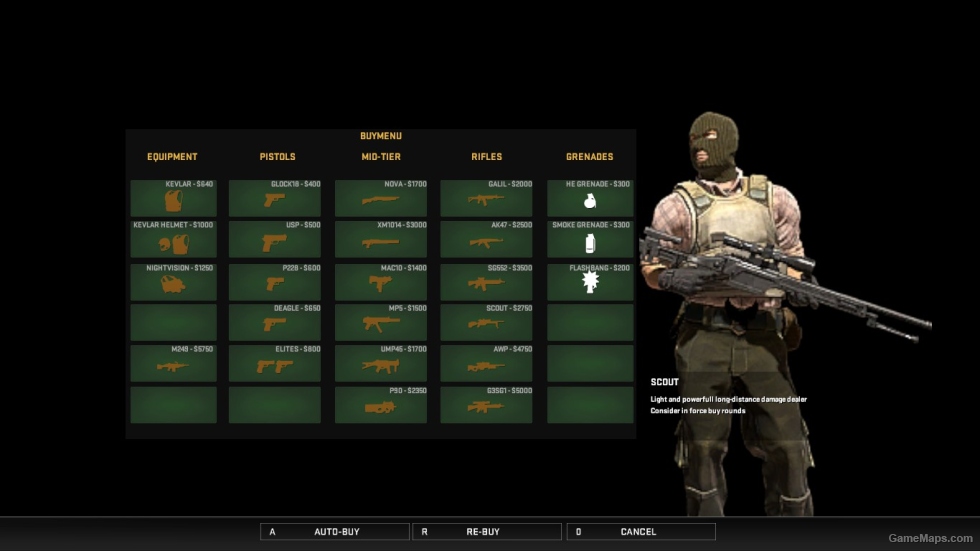Click the Re-Buy button
Screen dimensions: 980x551
click(487, 532)
